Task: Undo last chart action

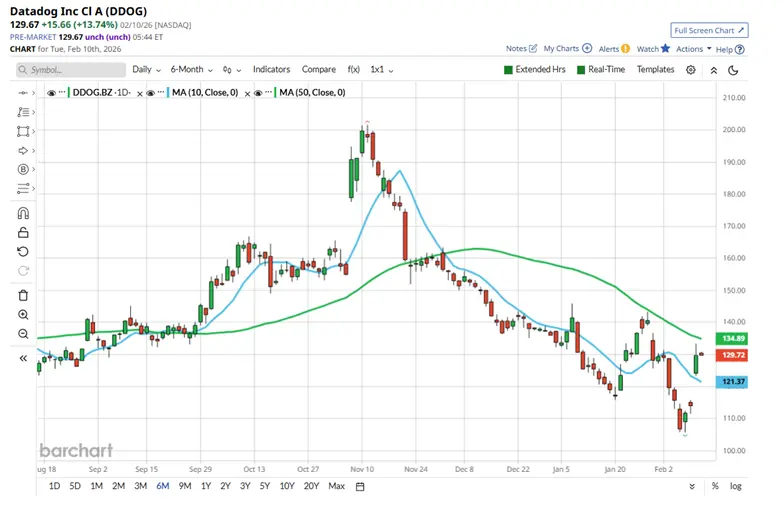Action: pos(23,251)
